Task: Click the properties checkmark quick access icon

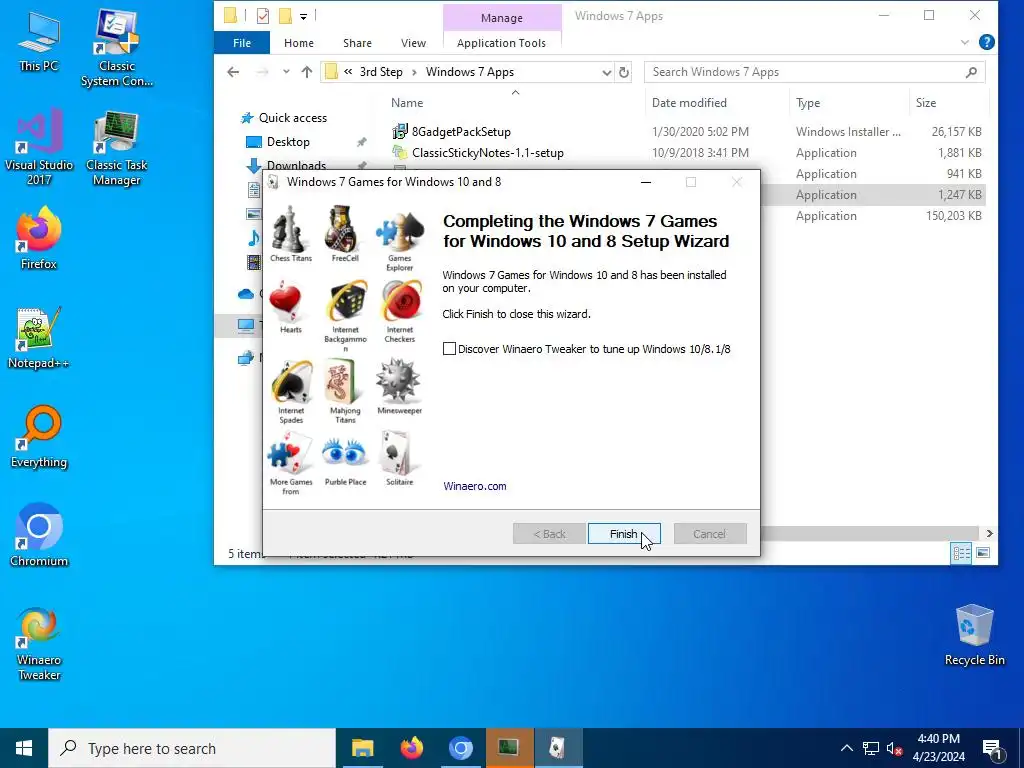Action: (x=263, y=16)
